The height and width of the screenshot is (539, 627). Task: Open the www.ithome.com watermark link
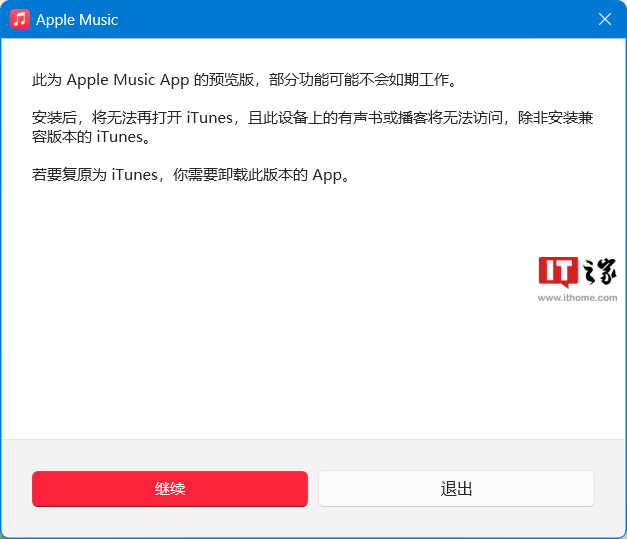tap(577, 297)
